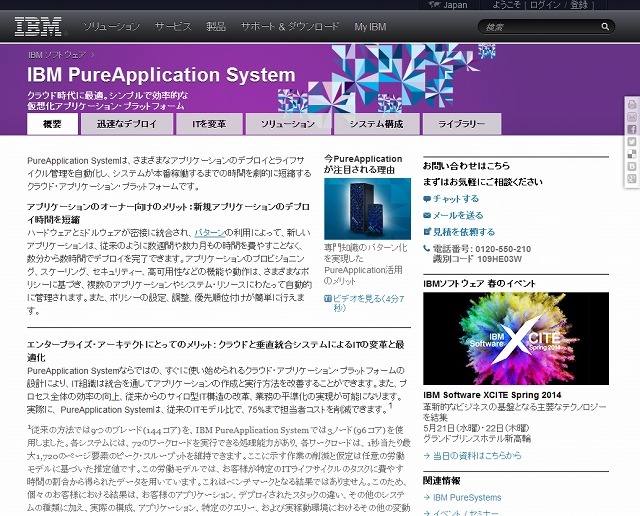Click the グランドプリンスホテル新高輪 venue text

477,439
